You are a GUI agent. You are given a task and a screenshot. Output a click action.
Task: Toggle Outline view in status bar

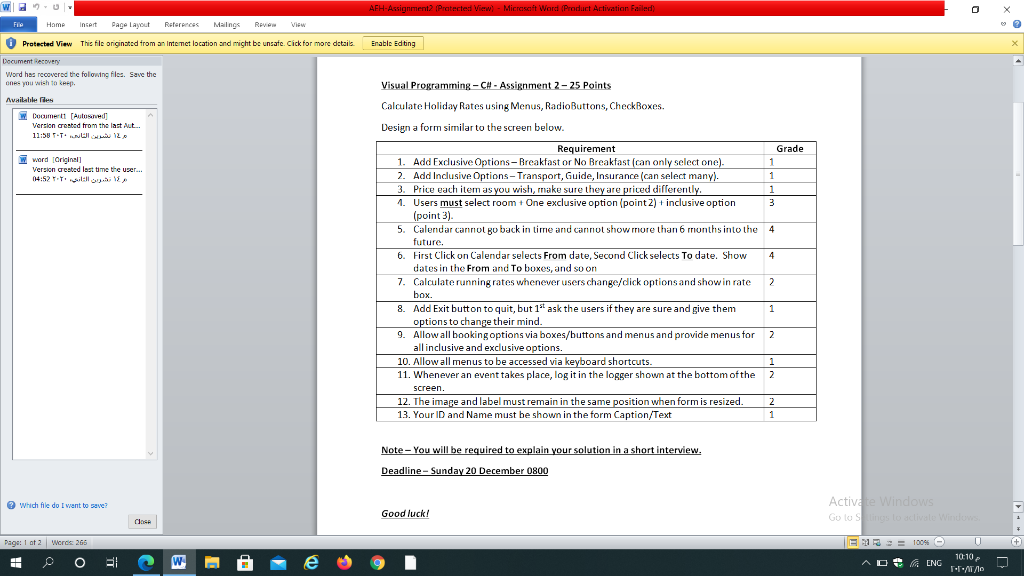[889, 542]
